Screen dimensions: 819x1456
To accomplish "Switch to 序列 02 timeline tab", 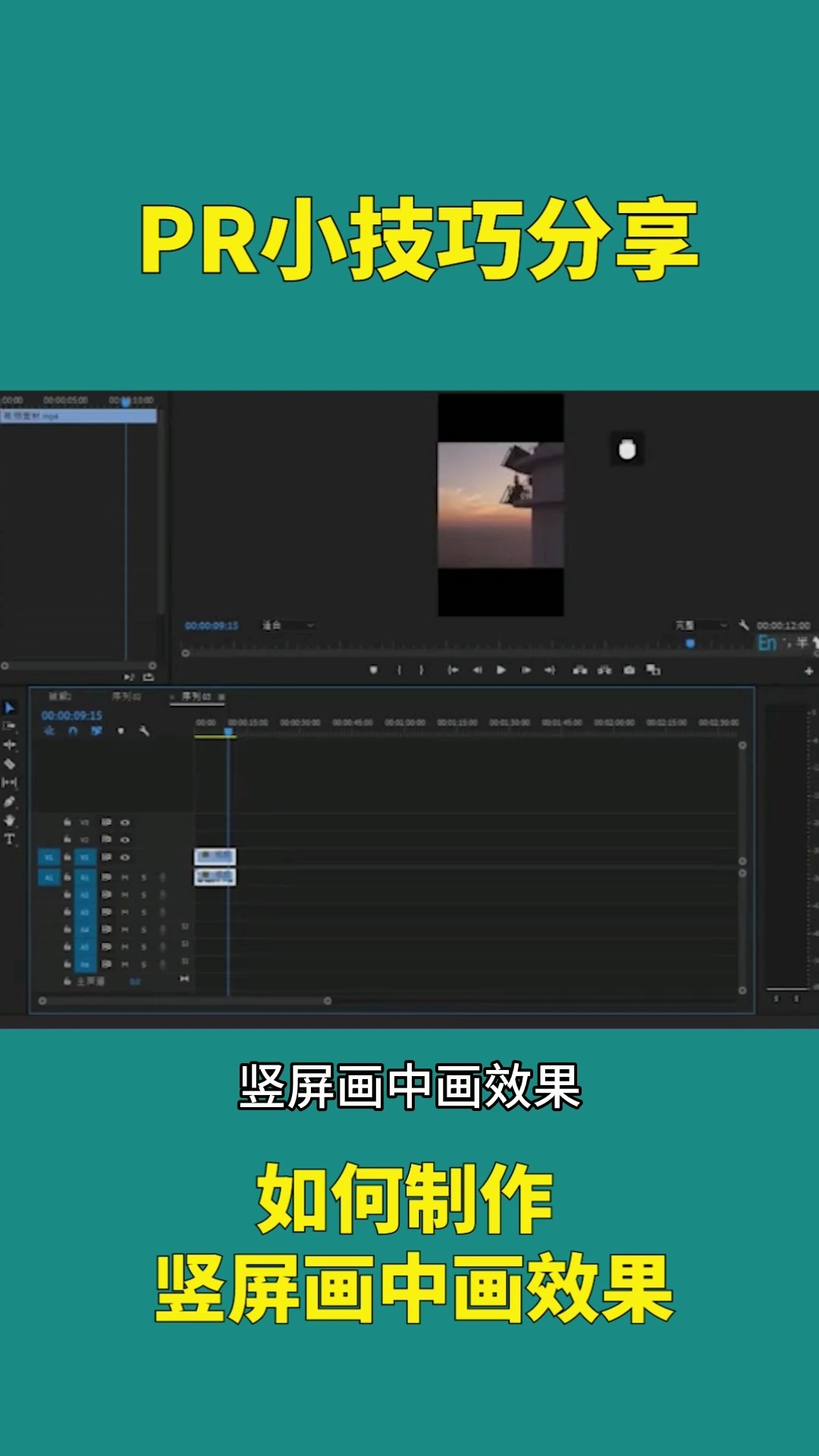I will coord(127,696).
